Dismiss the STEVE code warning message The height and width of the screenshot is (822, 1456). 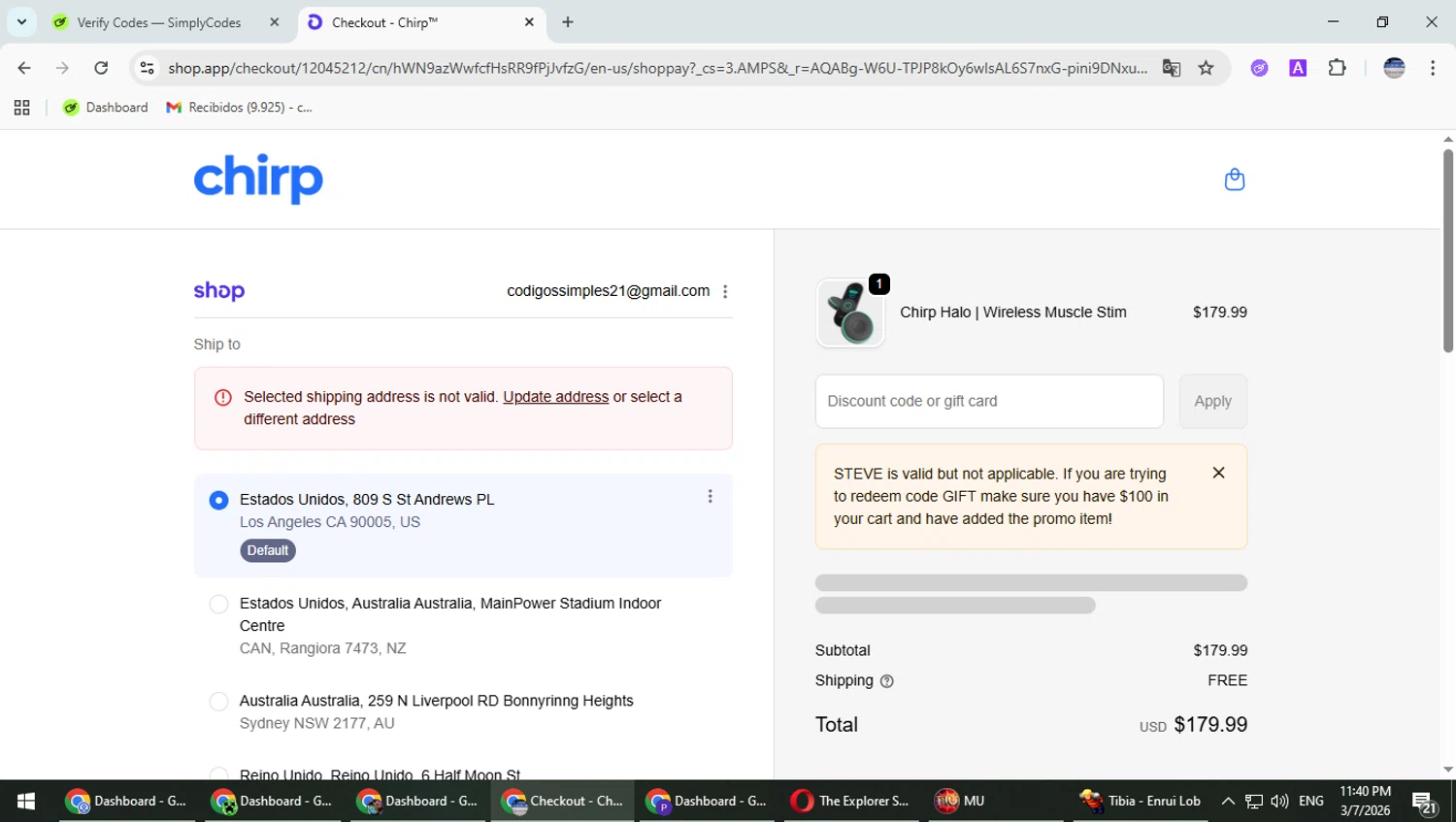[x=1218, y=473]
